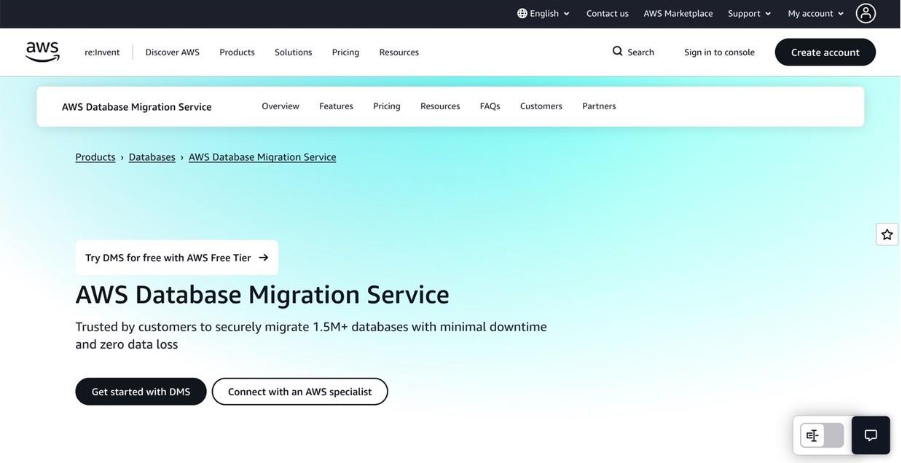
Task: Click Try DMS for free banner
Action: point(177,257)
